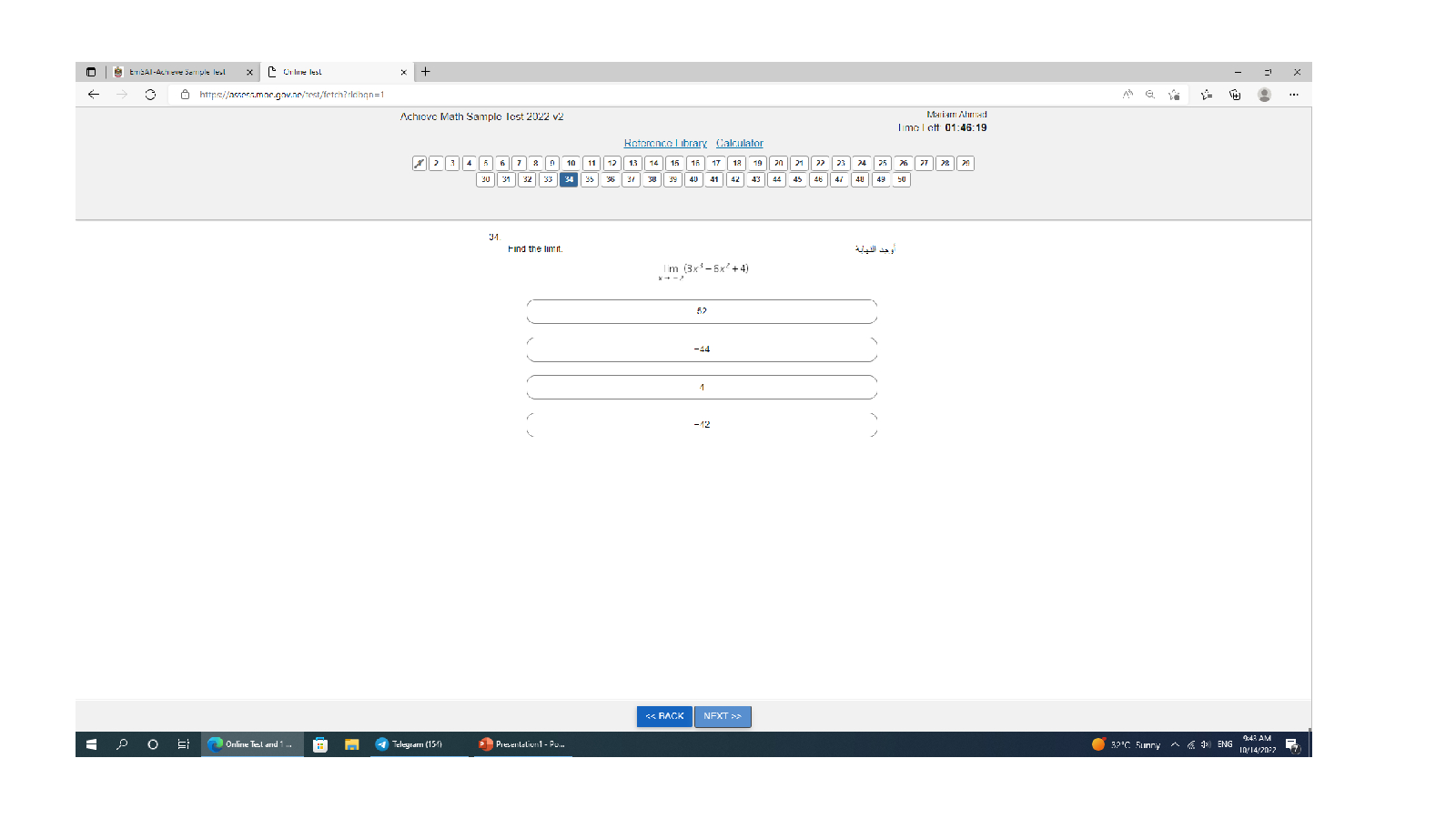Screen dimensions: 1456x819
Task: Open the browser Favorites list icon
Action: [x=1207, y=95]
